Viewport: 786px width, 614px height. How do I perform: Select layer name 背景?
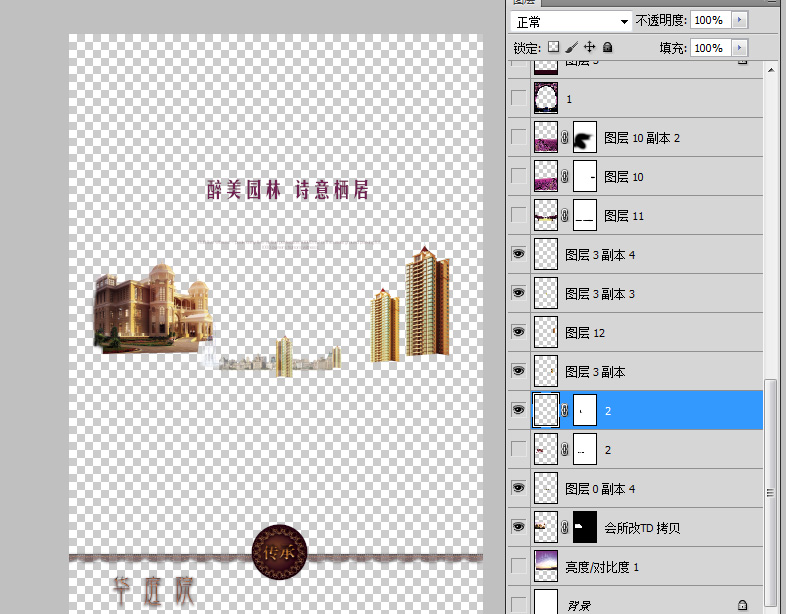579,605
